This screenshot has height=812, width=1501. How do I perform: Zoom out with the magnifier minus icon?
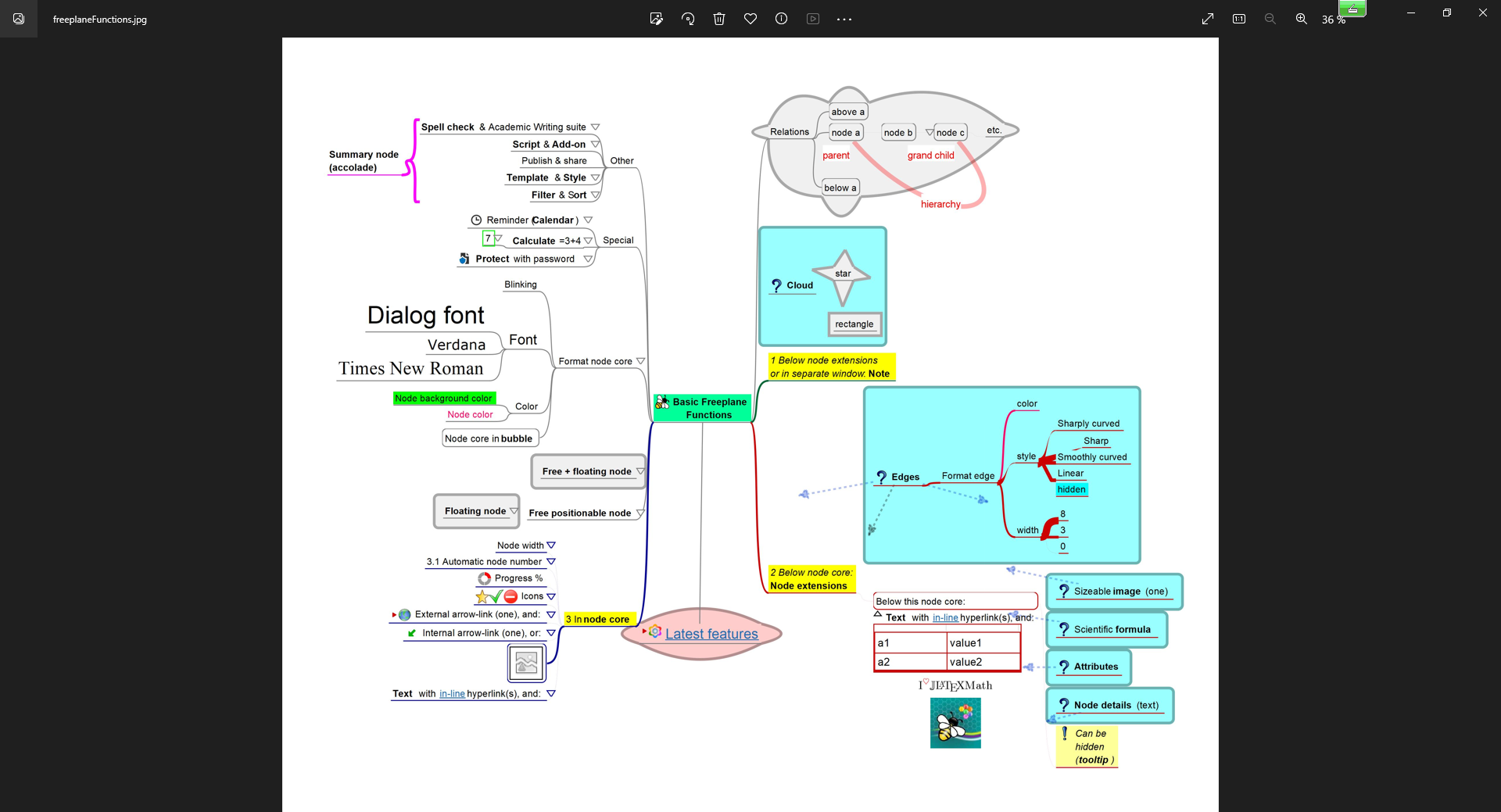(x=1270, y=19)
